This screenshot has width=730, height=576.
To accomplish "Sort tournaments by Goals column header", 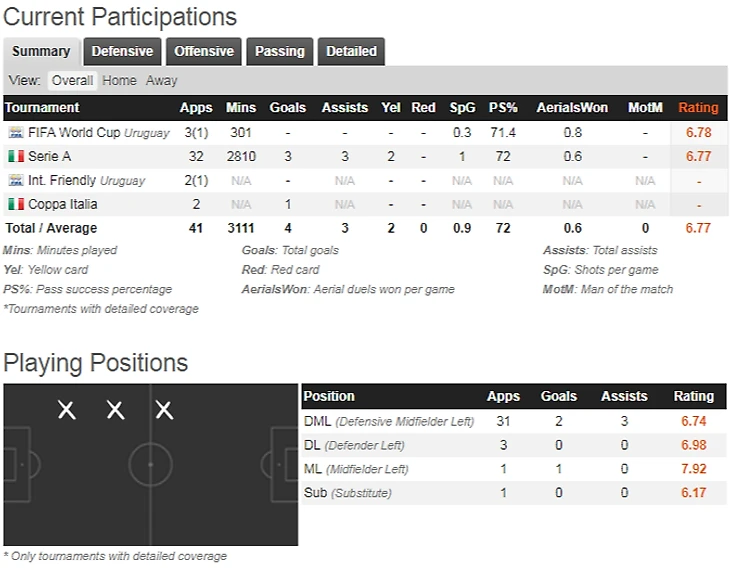I will point(288,108).
